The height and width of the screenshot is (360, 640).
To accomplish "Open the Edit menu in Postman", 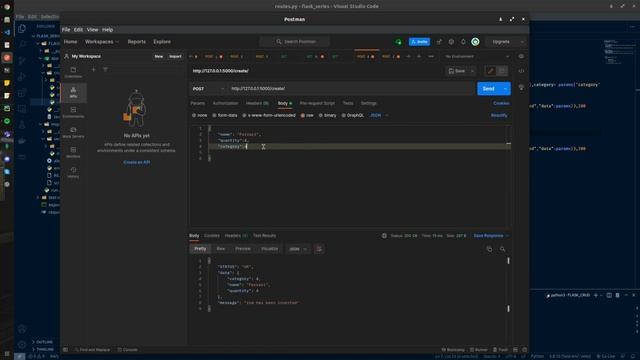I will coord(78,30).
